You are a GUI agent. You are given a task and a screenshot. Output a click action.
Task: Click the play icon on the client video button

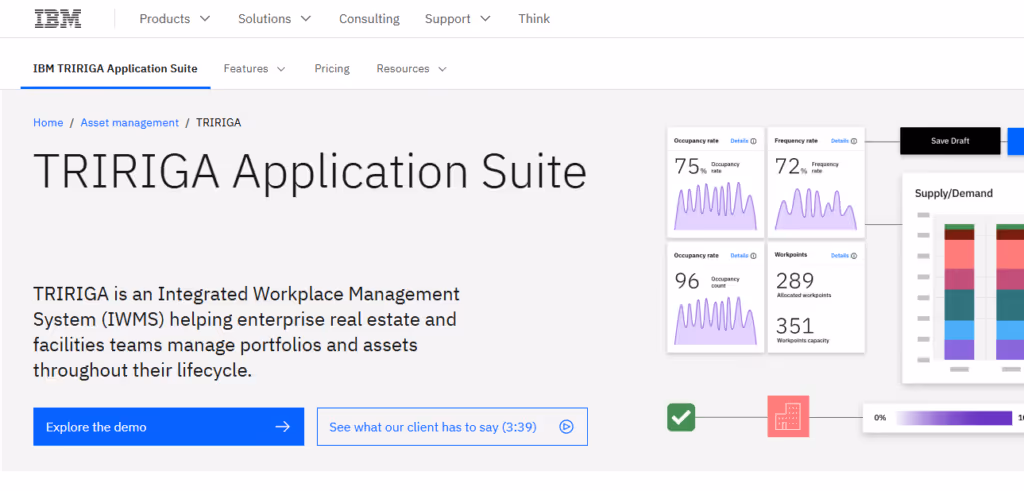[566, 427]
